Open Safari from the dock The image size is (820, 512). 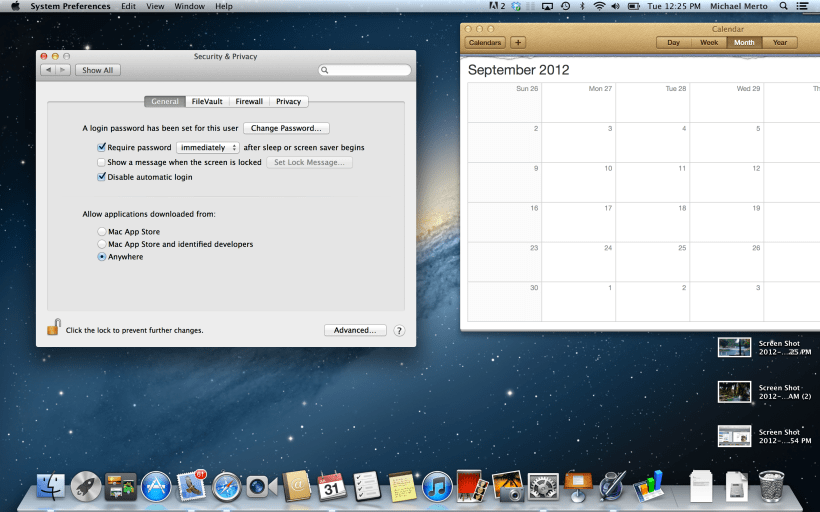click(226, 486)
